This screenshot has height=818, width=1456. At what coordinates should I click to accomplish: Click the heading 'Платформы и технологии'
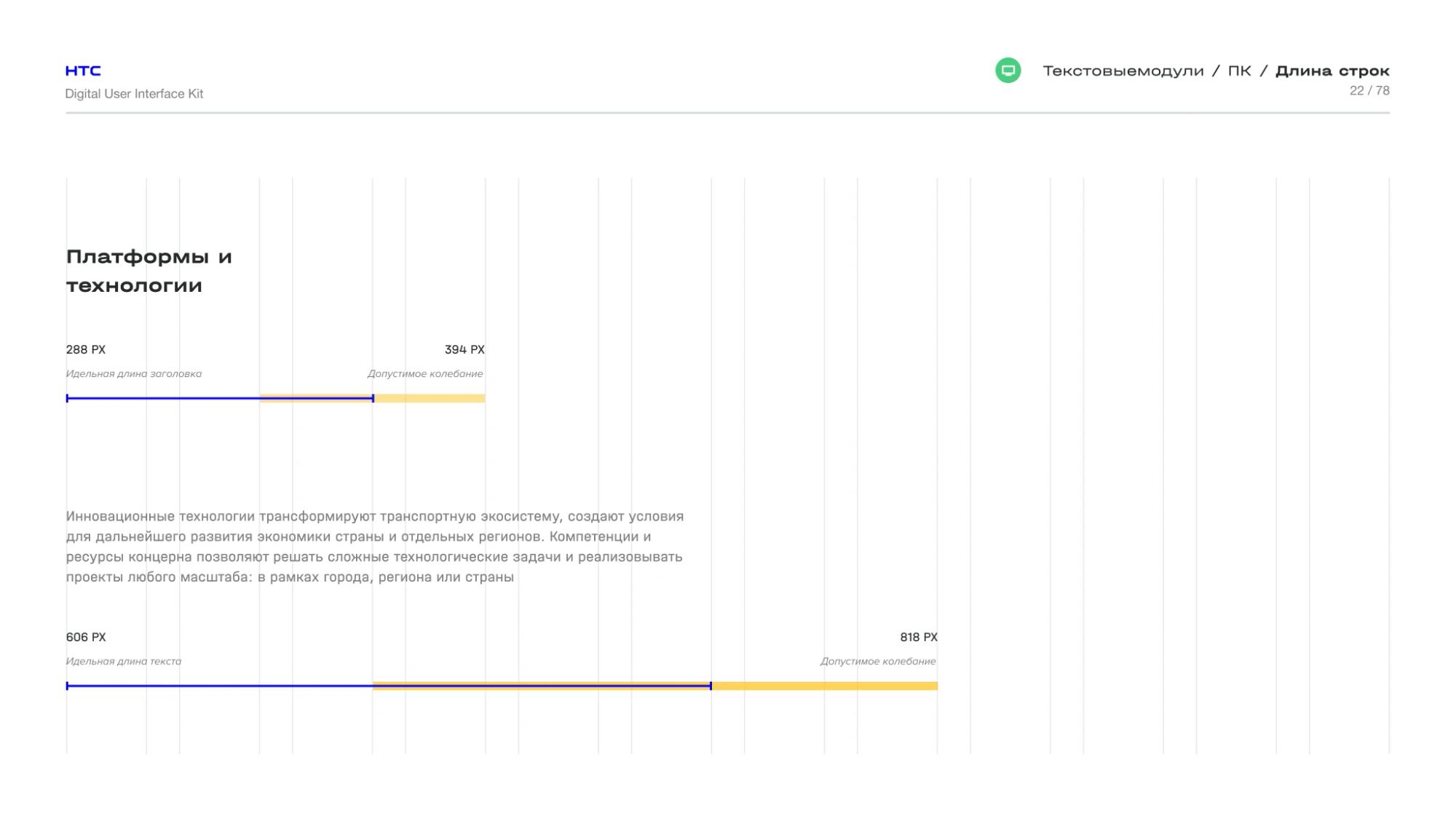click(x=149, y=271)
